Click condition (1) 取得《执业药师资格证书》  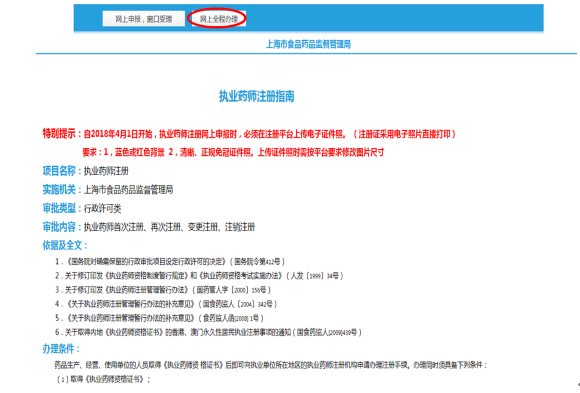tap(103, 379)
